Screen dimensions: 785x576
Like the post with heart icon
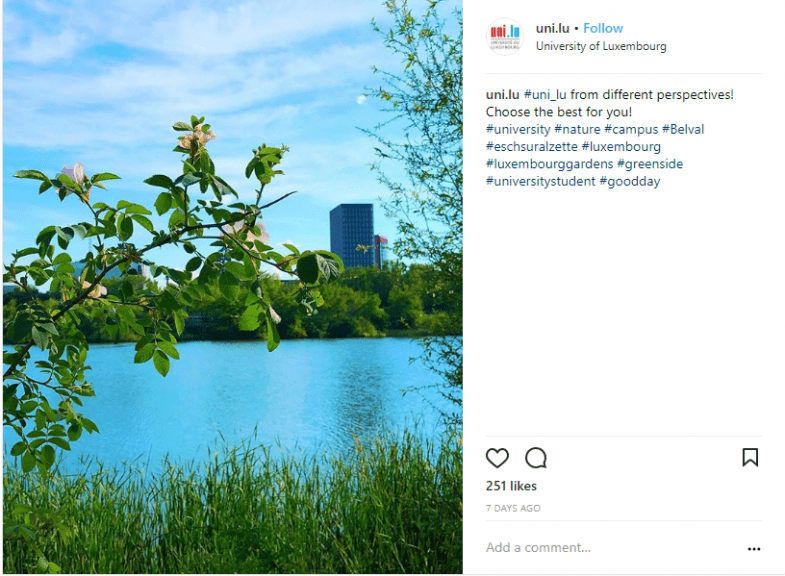[497, 457]
